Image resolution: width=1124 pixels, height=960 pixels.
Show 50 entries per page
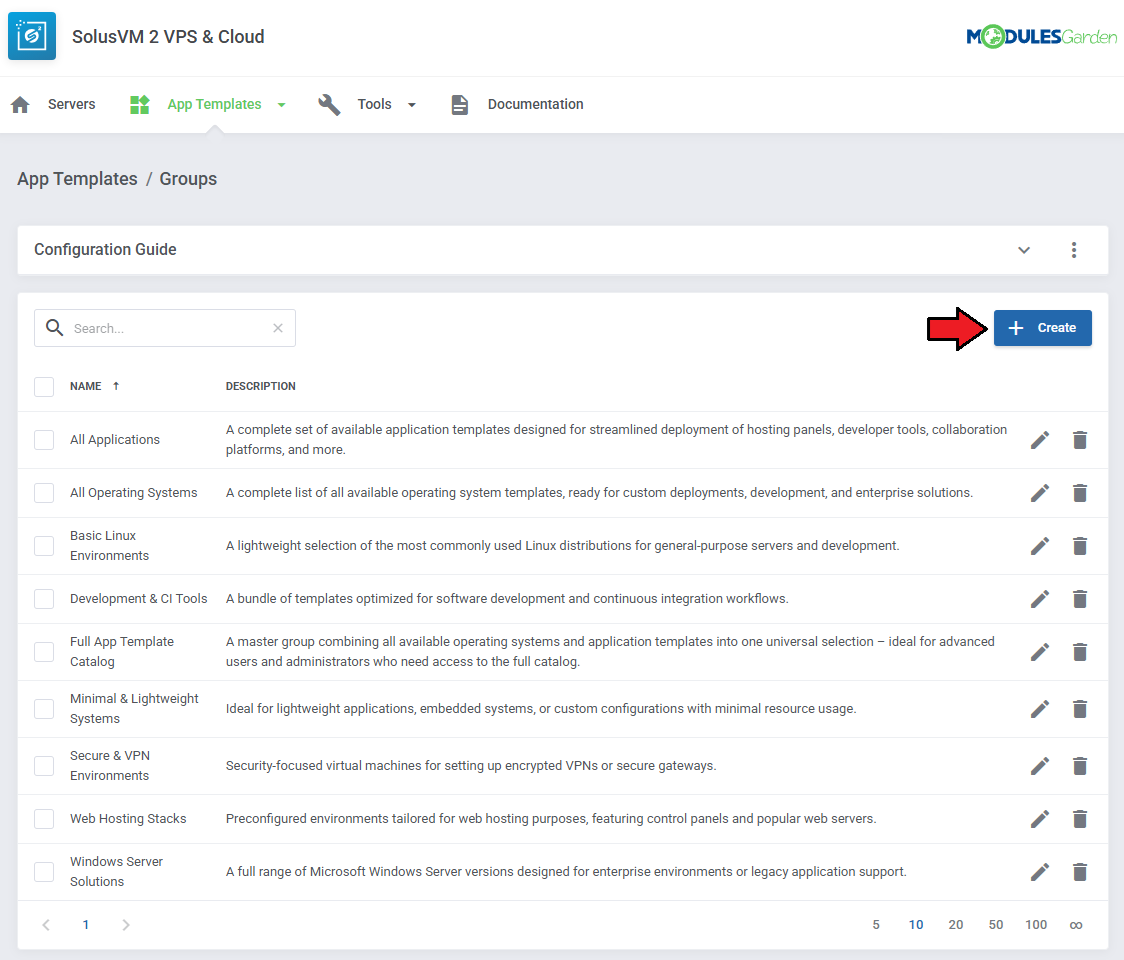[996, 925]
